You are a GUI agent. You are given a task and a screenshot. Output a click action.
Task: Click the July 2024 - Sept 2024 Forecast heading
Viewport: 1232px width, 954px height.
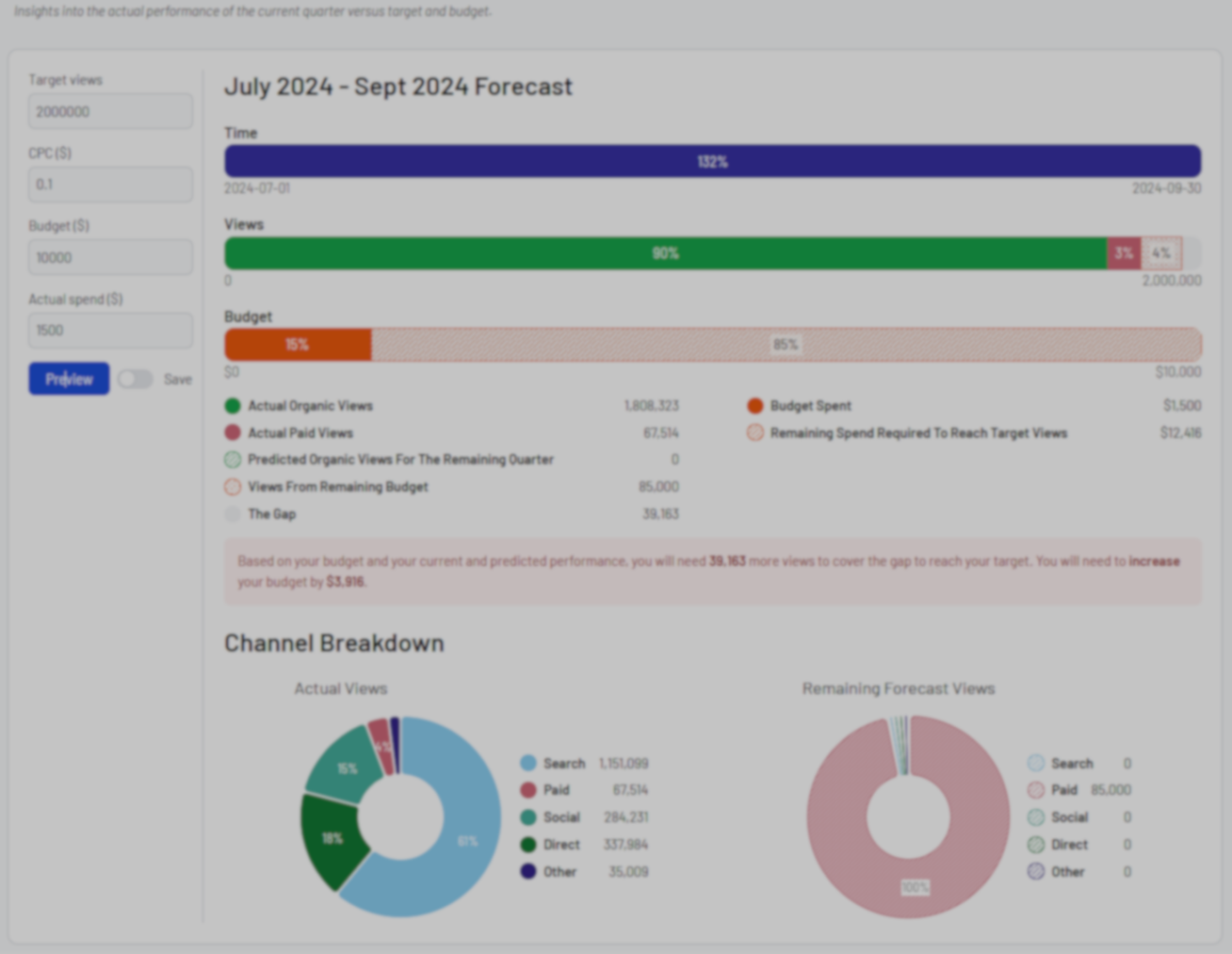(x=398, y=87)
